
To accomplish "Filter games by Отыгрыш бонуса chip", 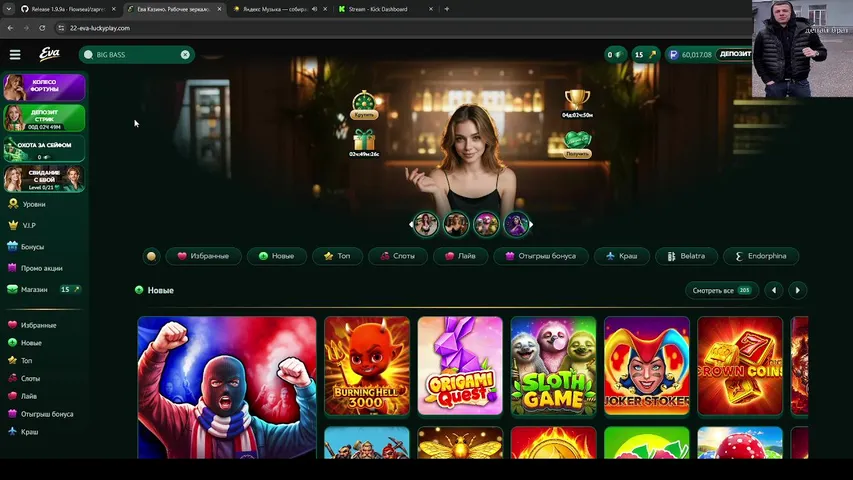I will (x=541, y=256).
